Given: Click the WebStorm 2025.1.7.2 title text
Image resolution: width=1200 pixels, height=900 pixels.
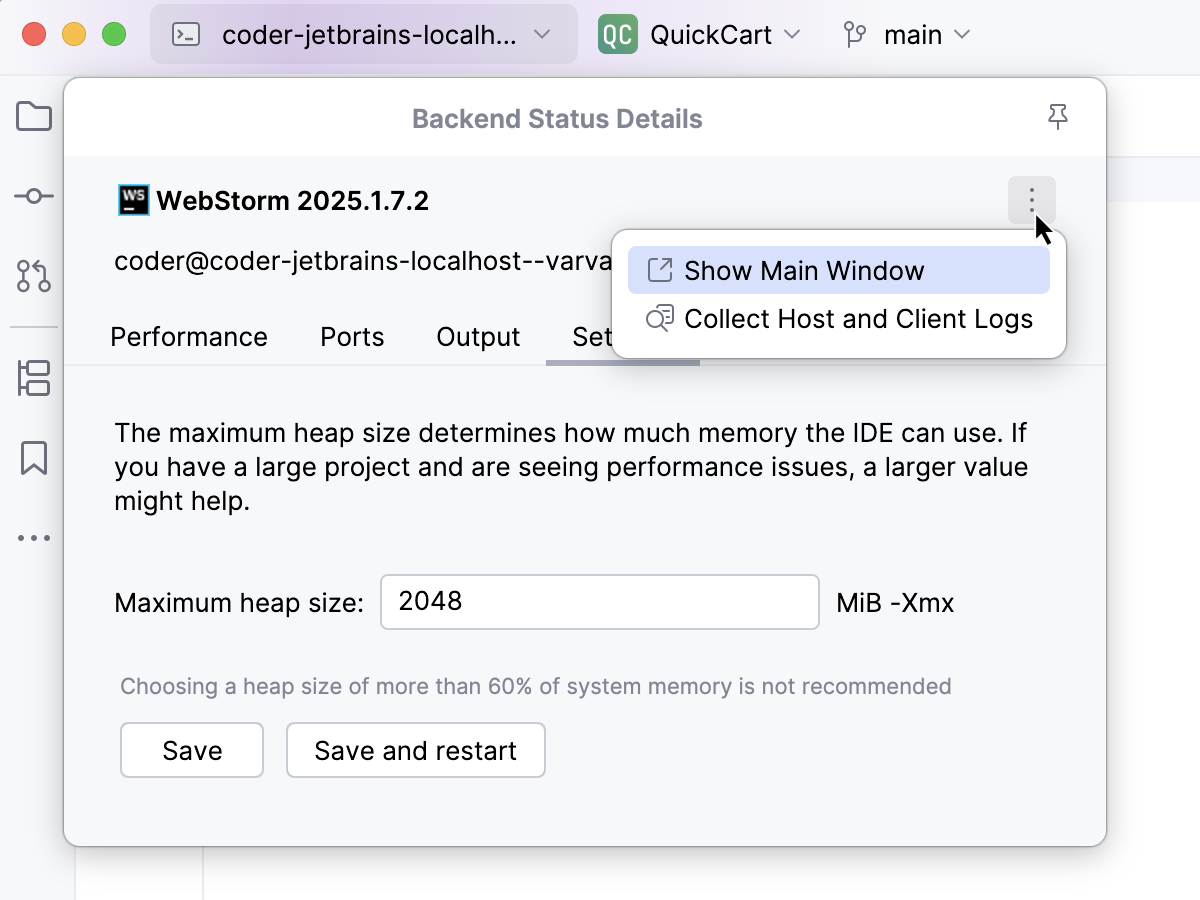Looking at the screenshot, I should tap(292, 201).
